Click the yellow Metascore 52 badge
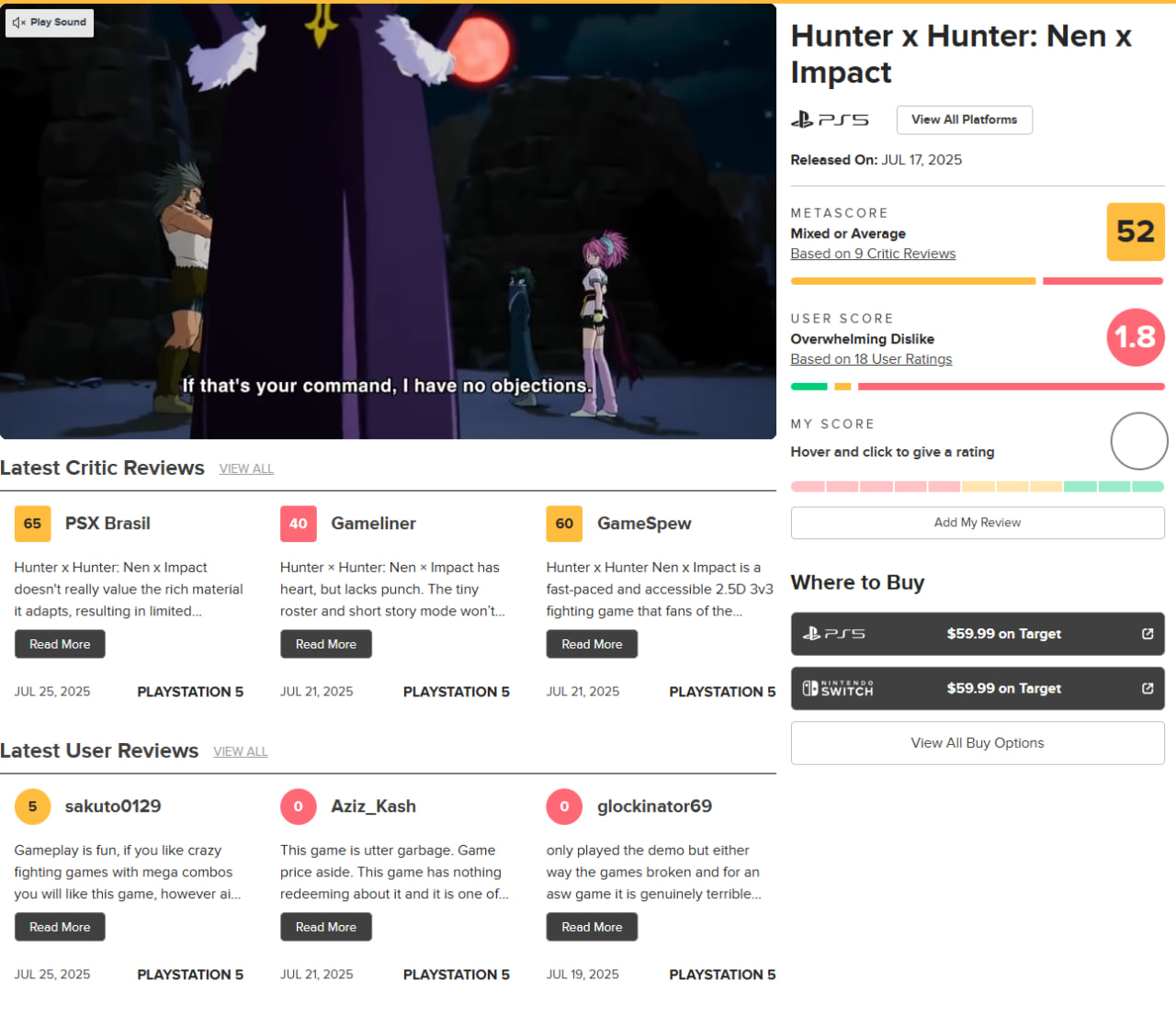The image size is (1176, 1015). 1135,231
